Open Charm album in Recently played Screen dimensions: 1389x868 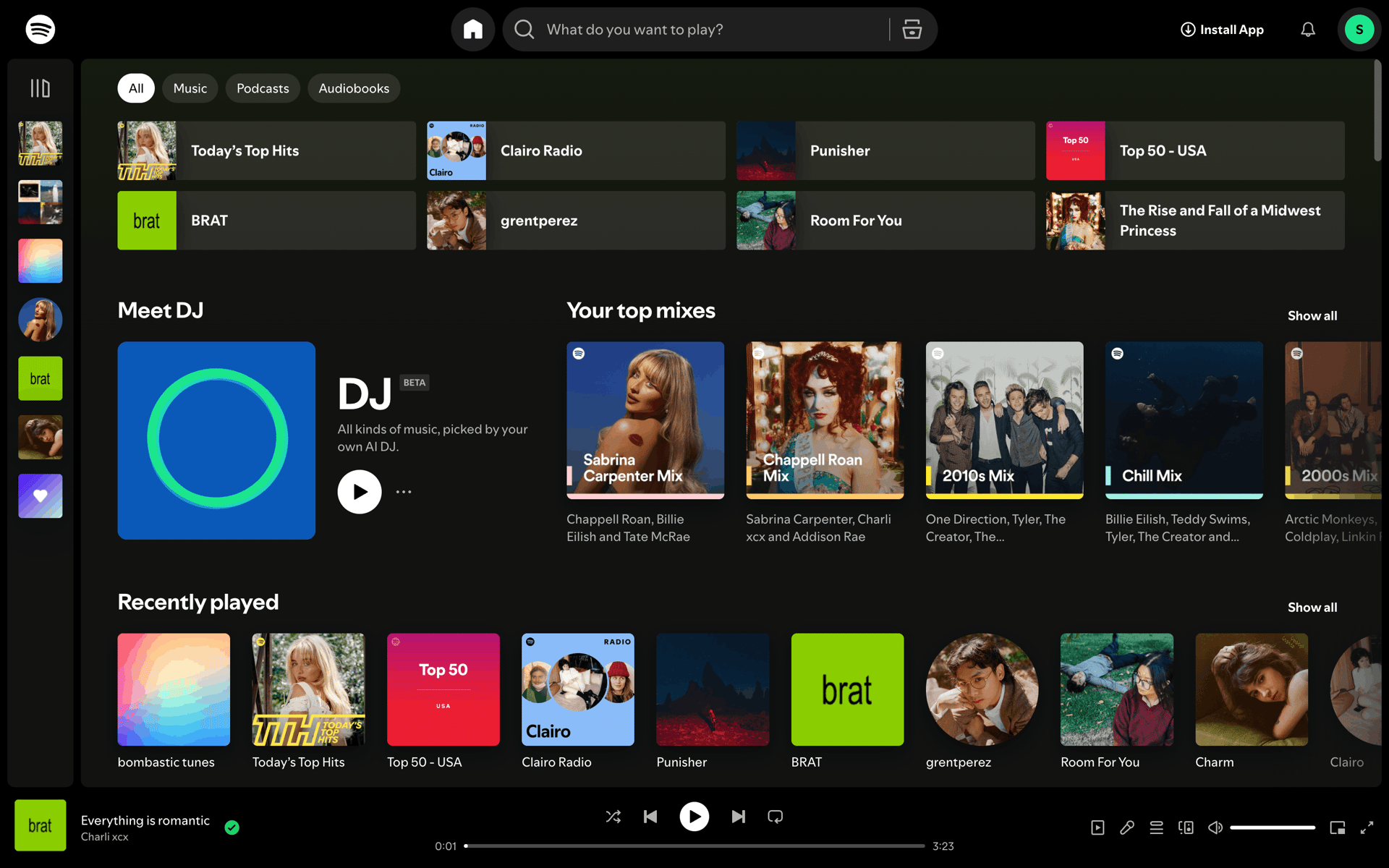1252,701
